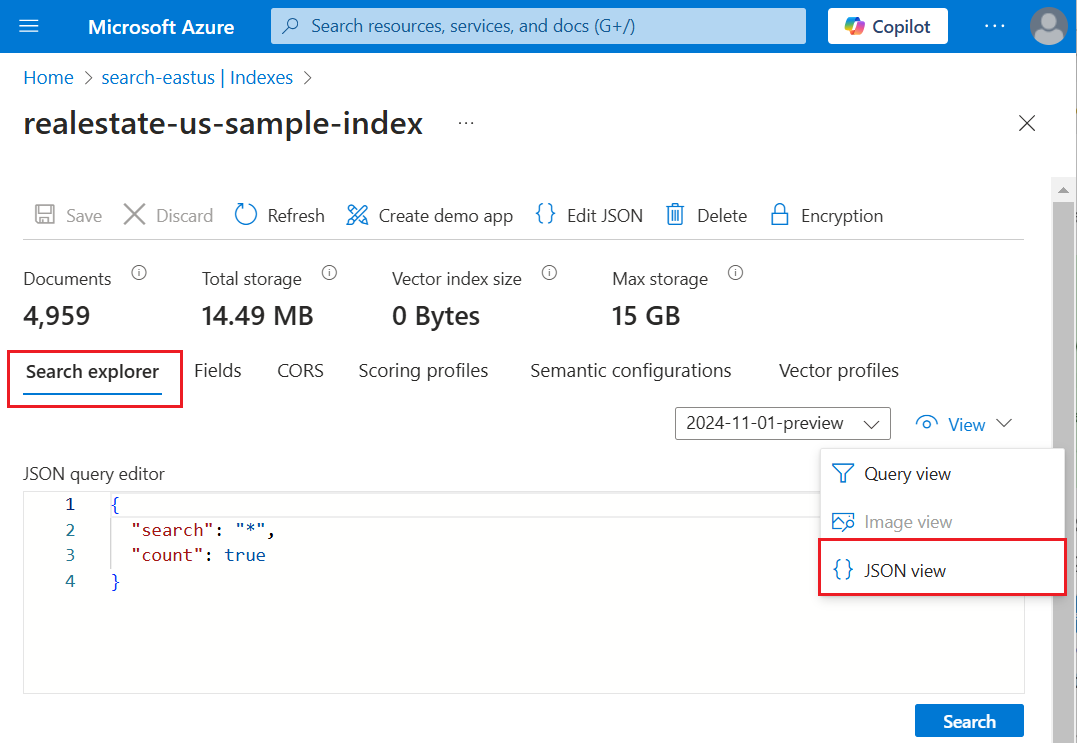Click the Edit JSON braces icon
This screenshot has height=743, width=1077.
tap(545, 214)
